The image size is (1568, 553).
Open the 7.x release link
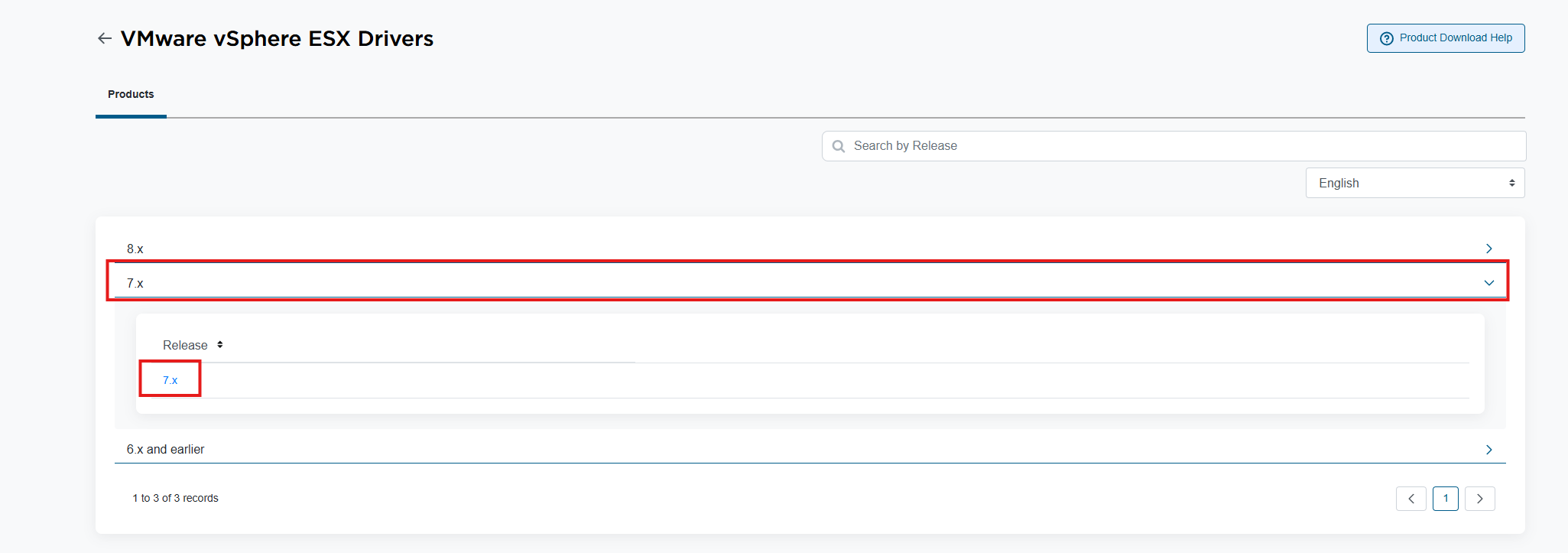(170, 380)
